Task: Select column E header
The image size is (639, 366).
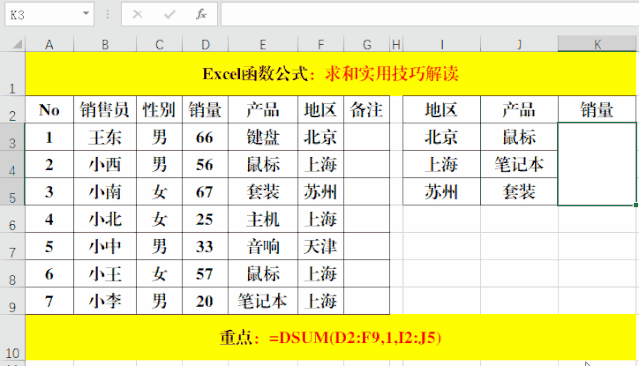Action: pyautogui.click(x=263, y=44)
